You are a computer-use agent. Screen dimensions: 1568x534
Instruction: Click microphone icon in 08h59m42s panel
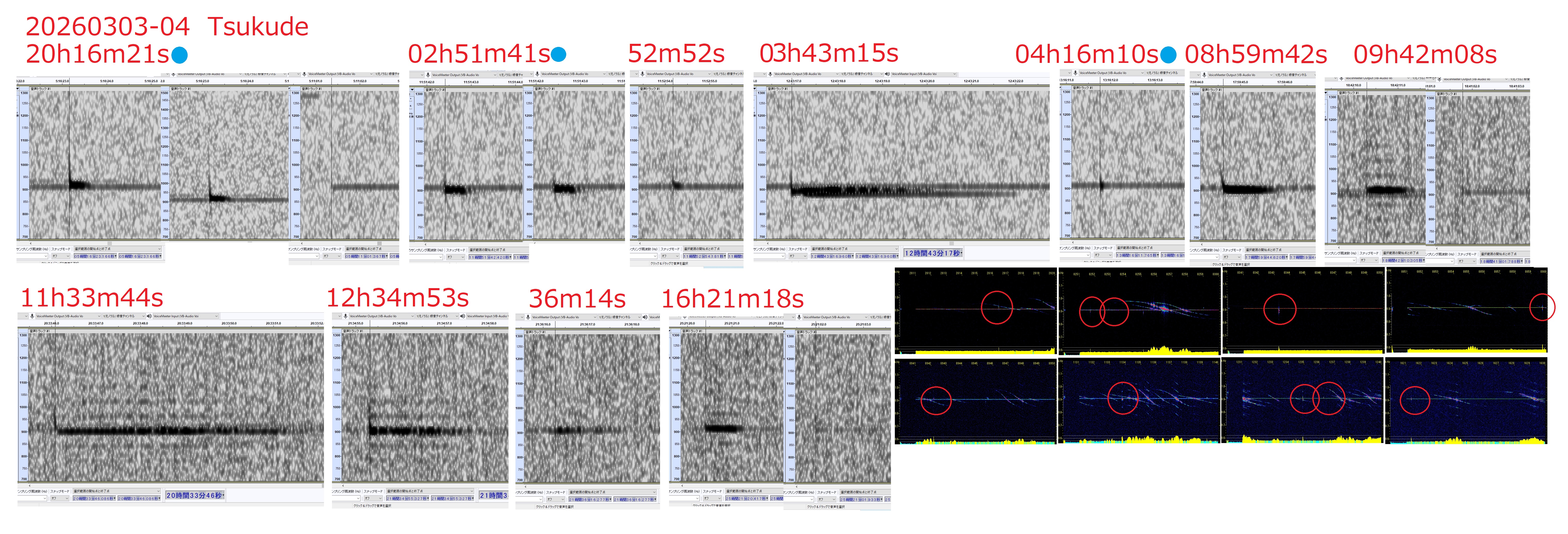[x=1204, y=75]
